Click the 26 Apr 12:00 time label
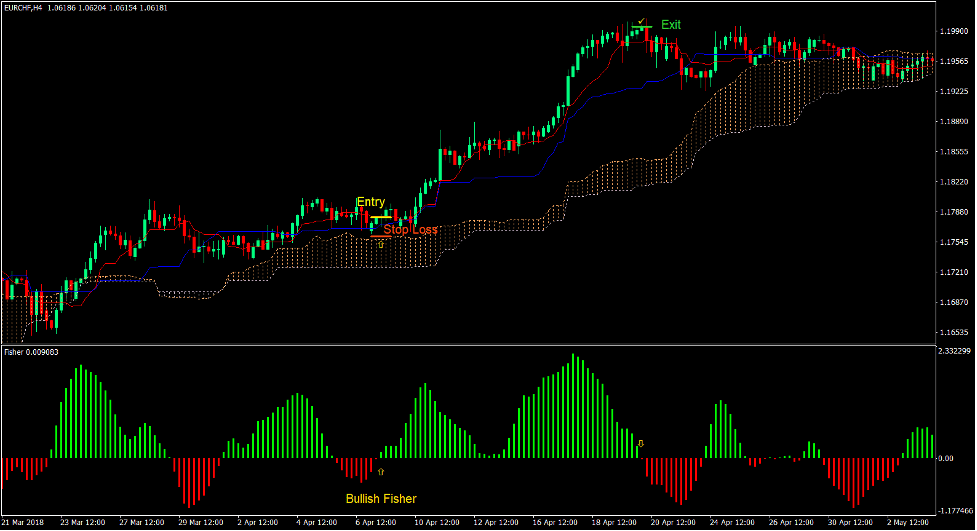Screen dimensions: 977x531 tap(791, 522)
